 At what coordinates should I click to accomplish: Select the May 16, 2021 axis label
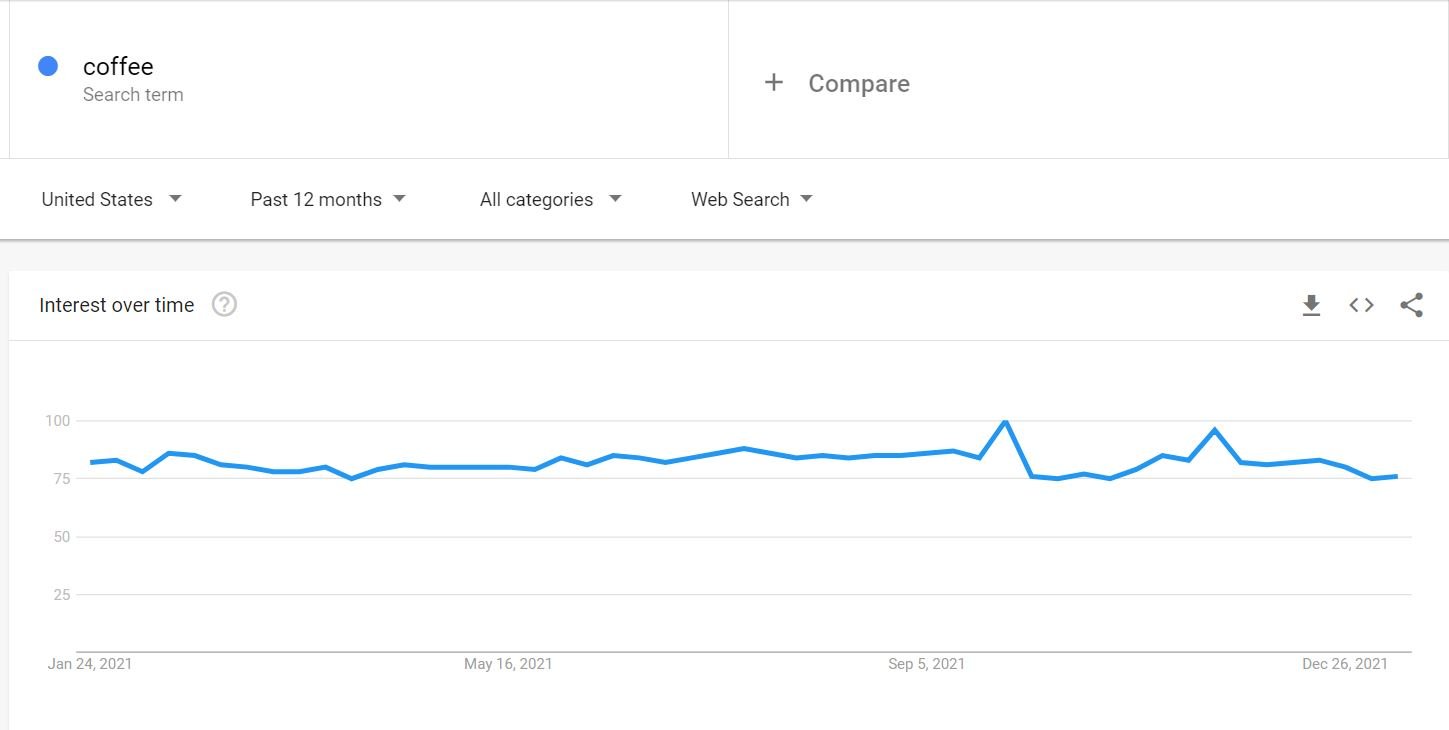coord(508,664)
